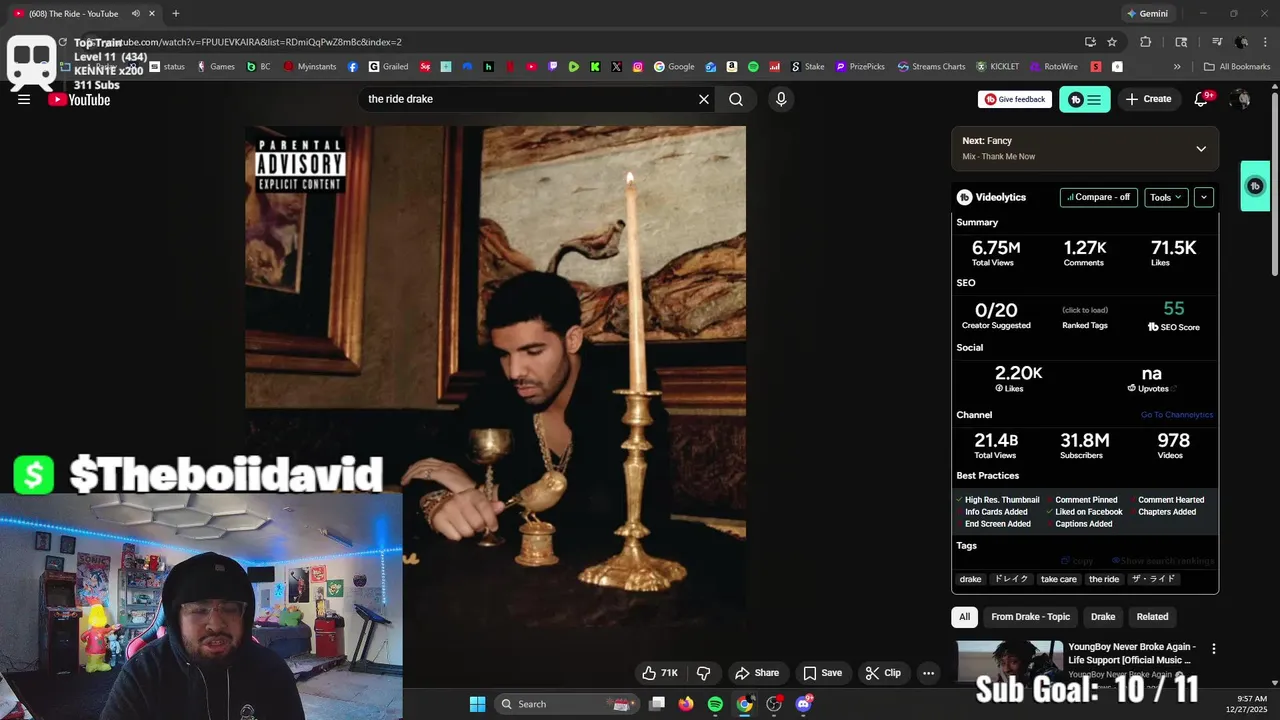Open the RotoWire bookmark
1280x720 pixels.
1053,67
